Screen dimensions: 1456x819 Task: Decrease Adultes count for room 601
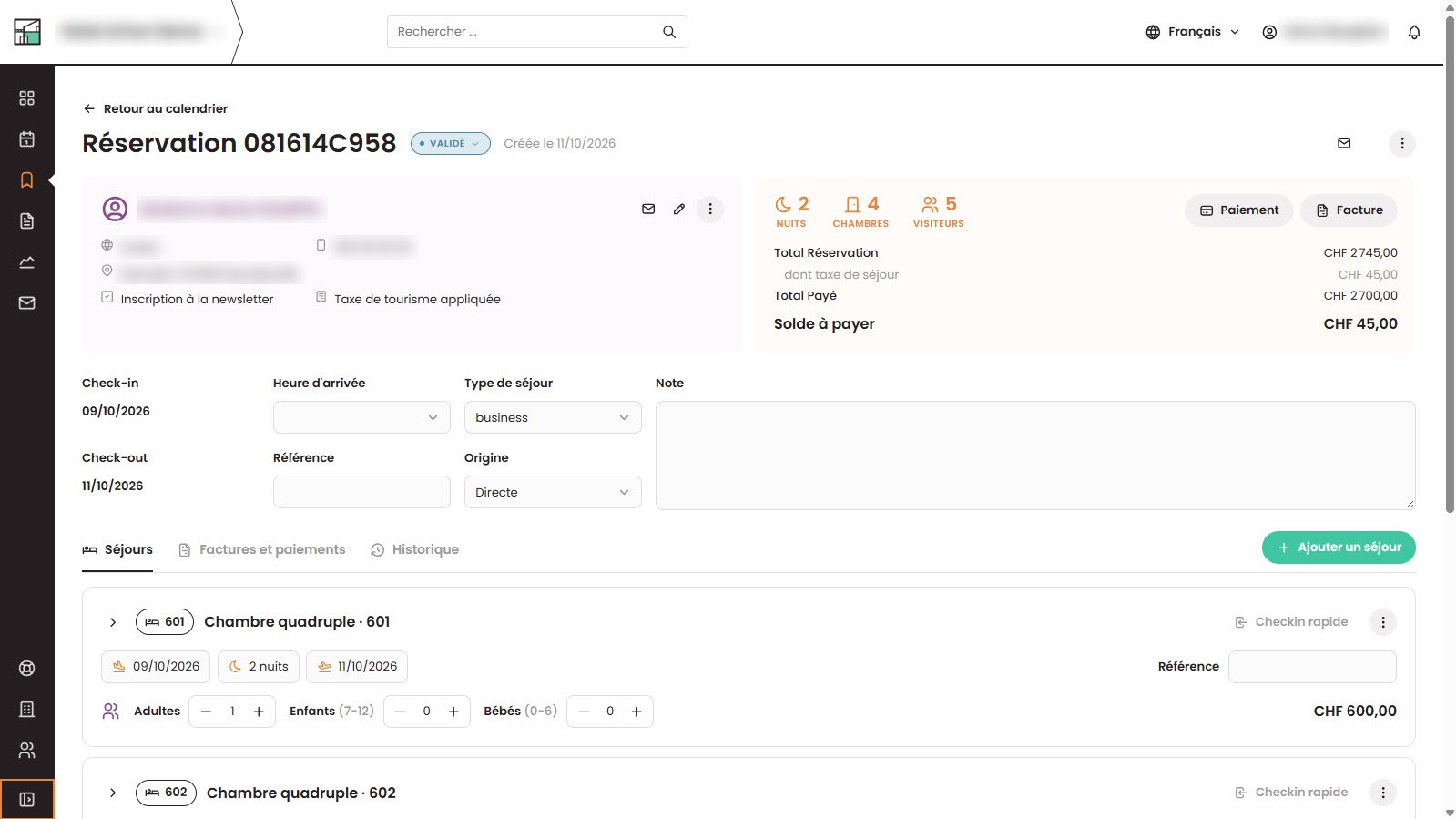(207, 712)
